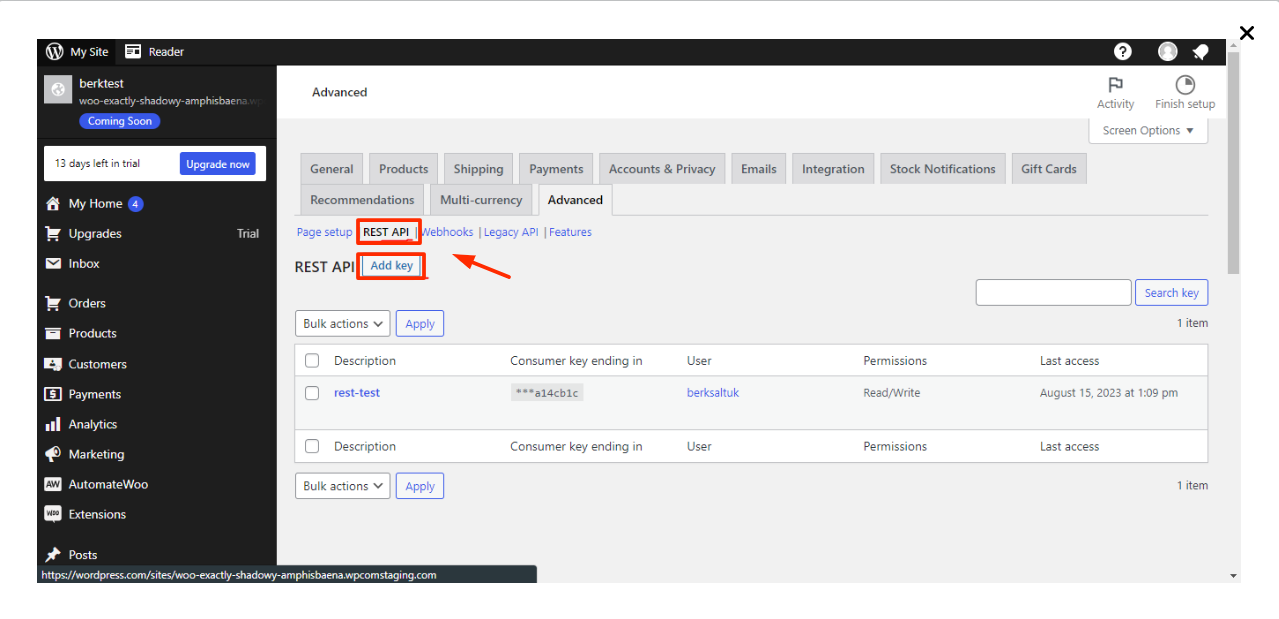Focus the key search input field
The image size is (1279, 619).
[1053, 292]
